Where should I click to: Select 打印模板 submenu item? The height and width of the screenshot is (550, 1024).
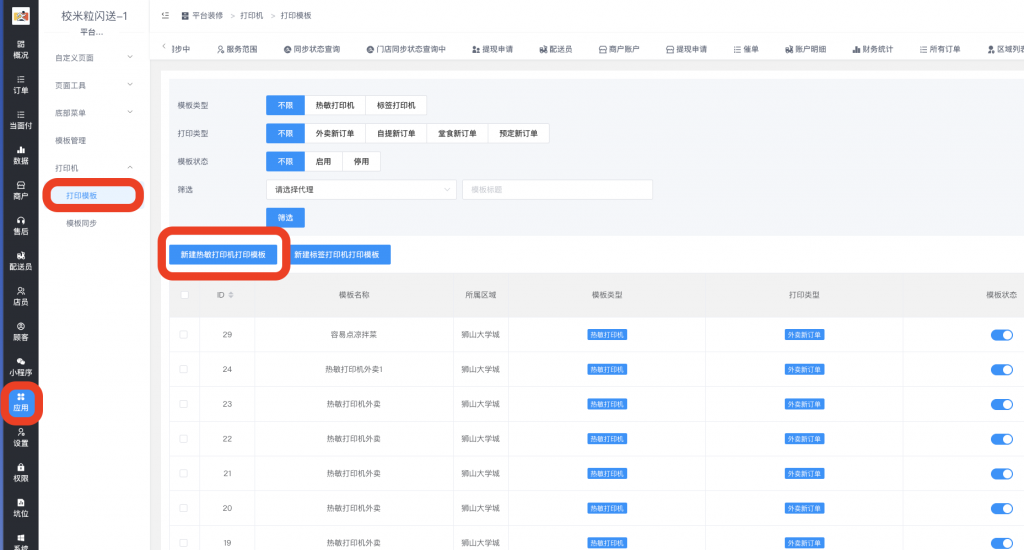(93, 195)
